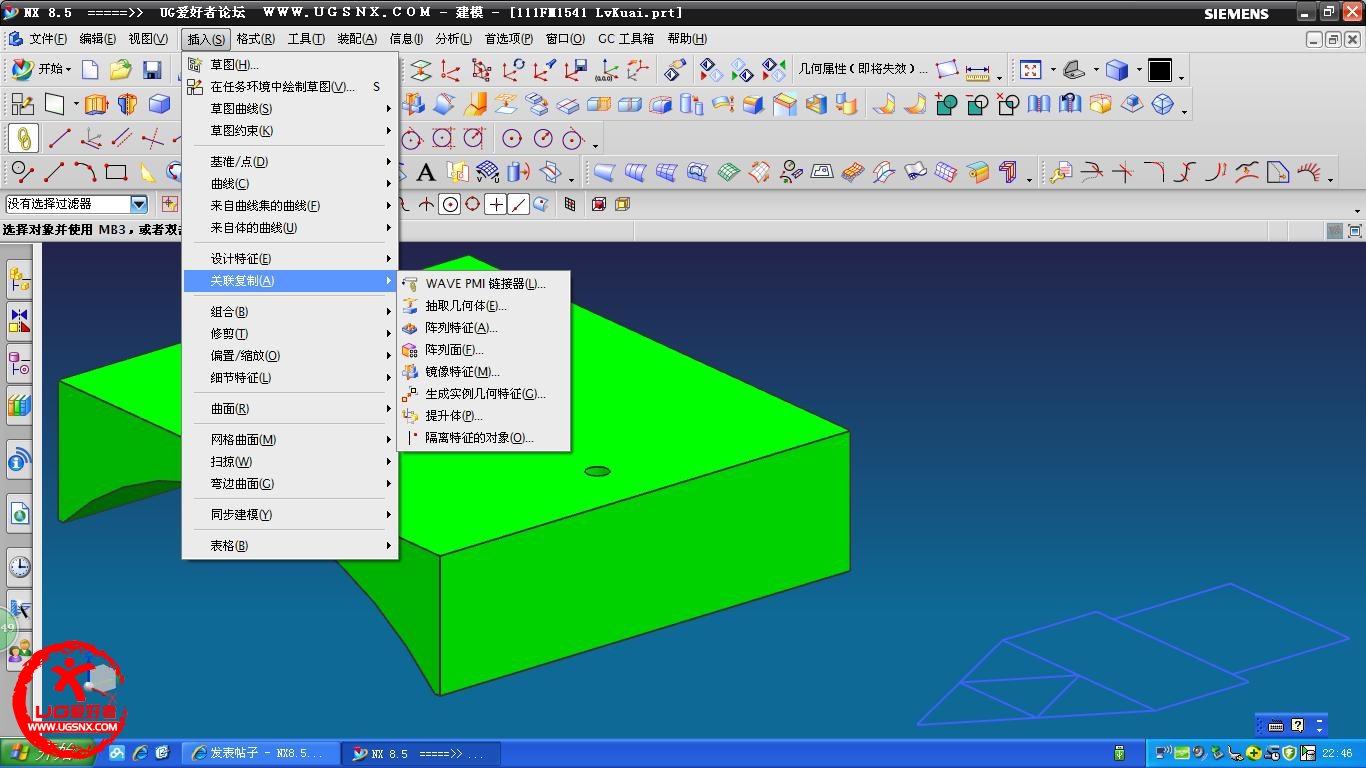Open the GC 工具箱 menu
Image resolution: width=1366 pixels, height=768 pixels.
pos(626,39)
